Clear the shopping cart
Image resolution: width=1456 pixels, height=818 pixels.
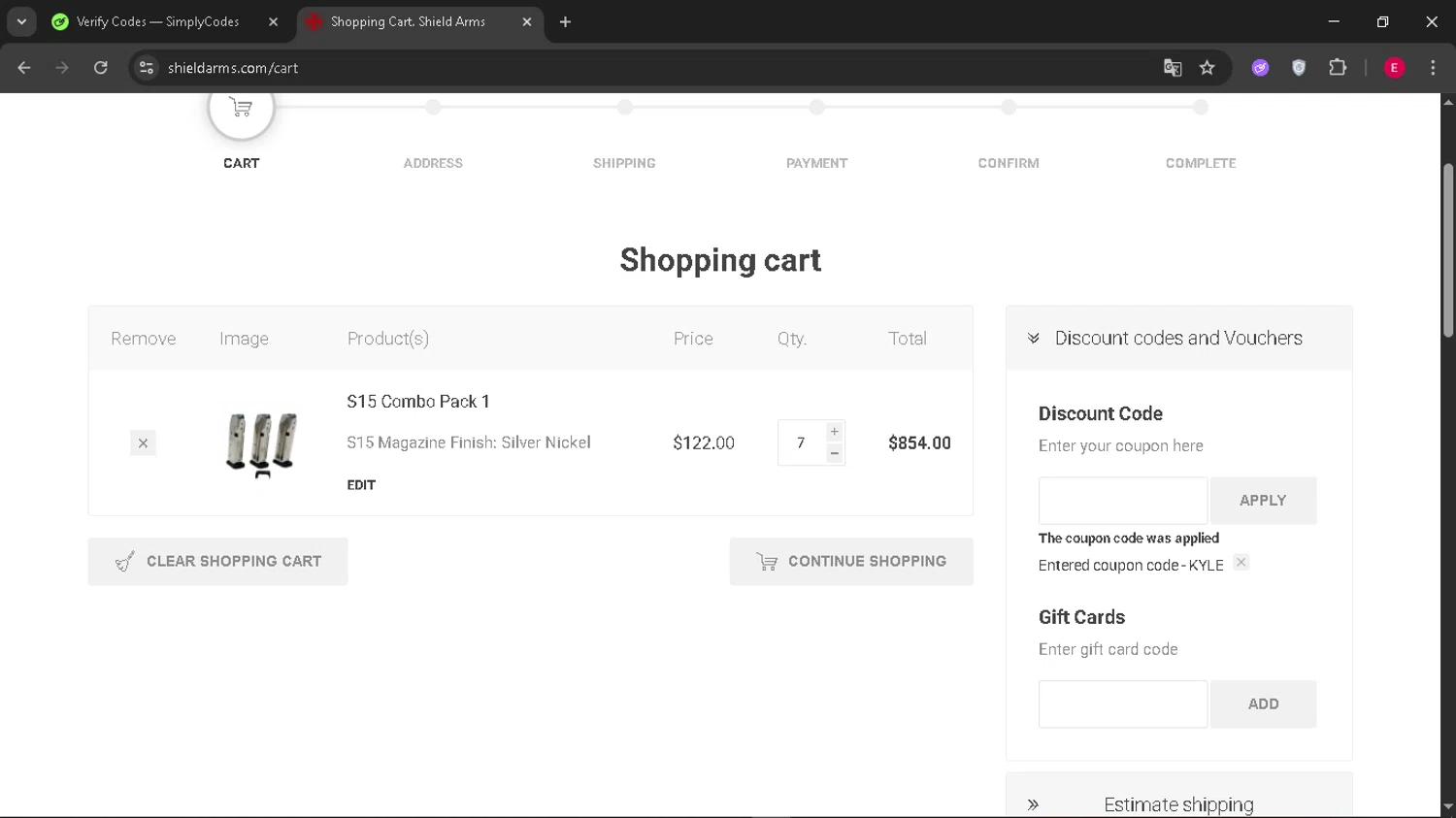click(x=218, y=562)
